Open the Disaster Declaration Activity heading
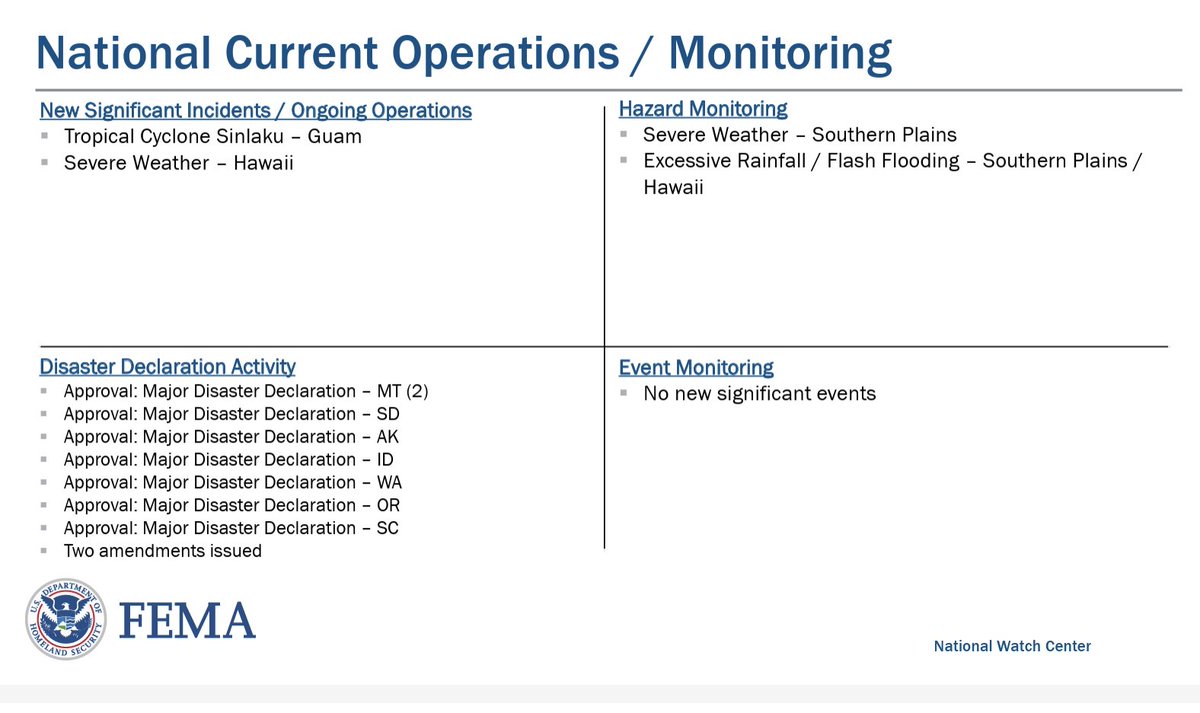This screenshot has height=713, width=1200. click(168, 367)
